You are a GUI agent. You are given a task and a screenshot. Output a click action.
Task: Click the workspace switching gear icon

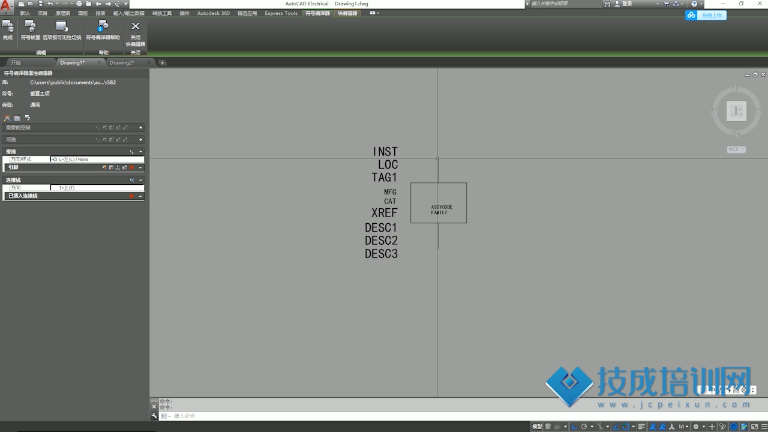pyautogui.click(x=696, y=427)
